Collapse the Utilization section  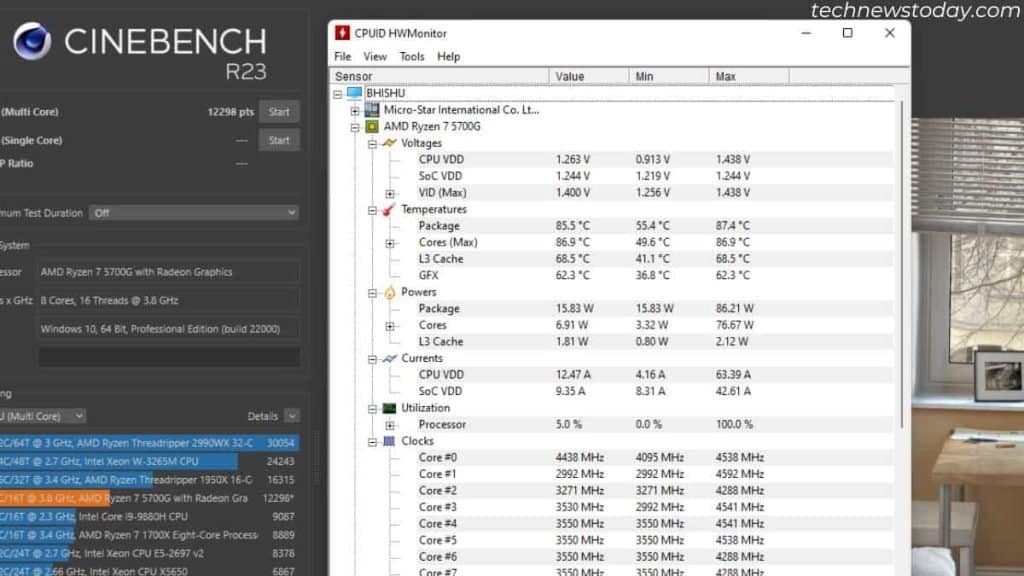point(372,409)
